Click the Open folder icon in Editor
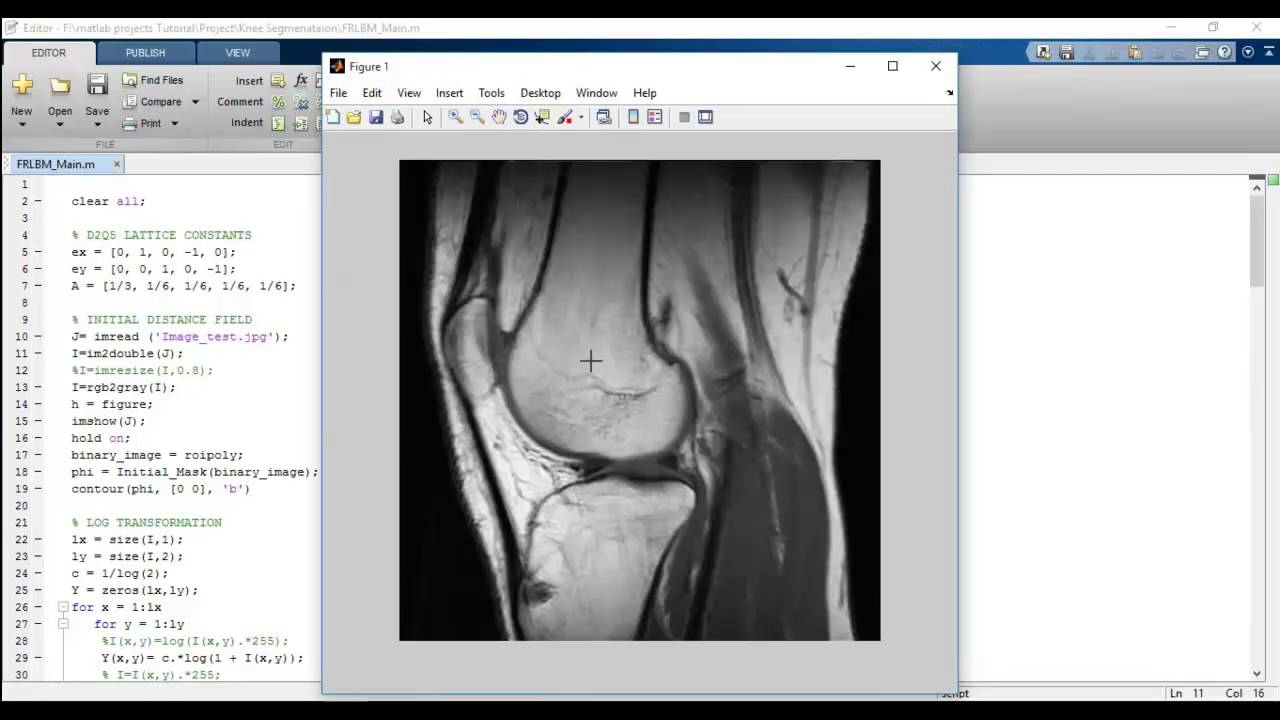 (x=60, y=86)
